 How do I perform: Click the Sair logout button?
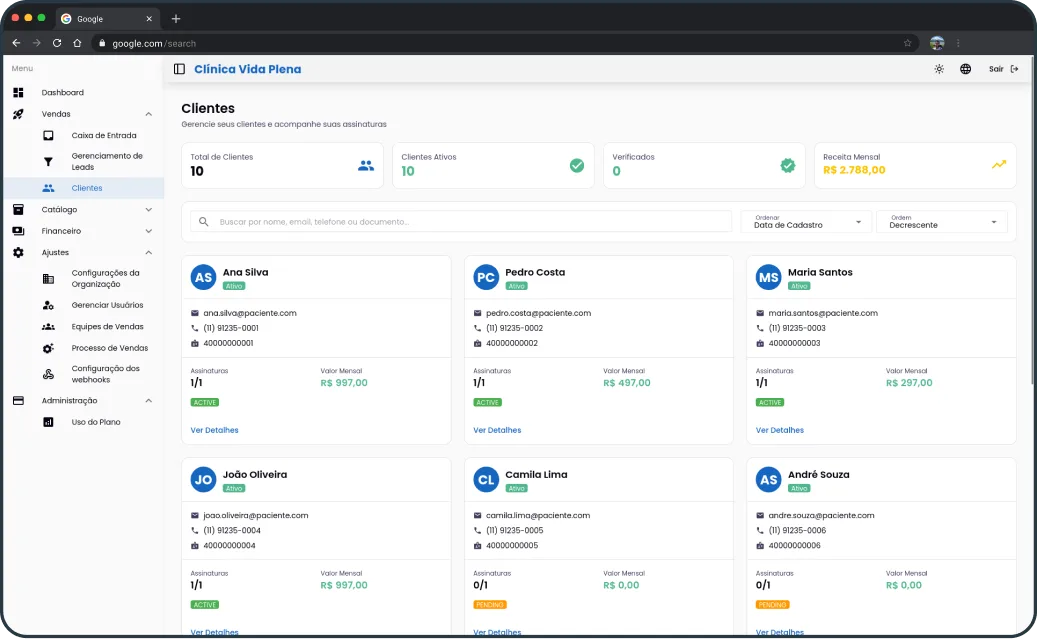click(1004, 69)
